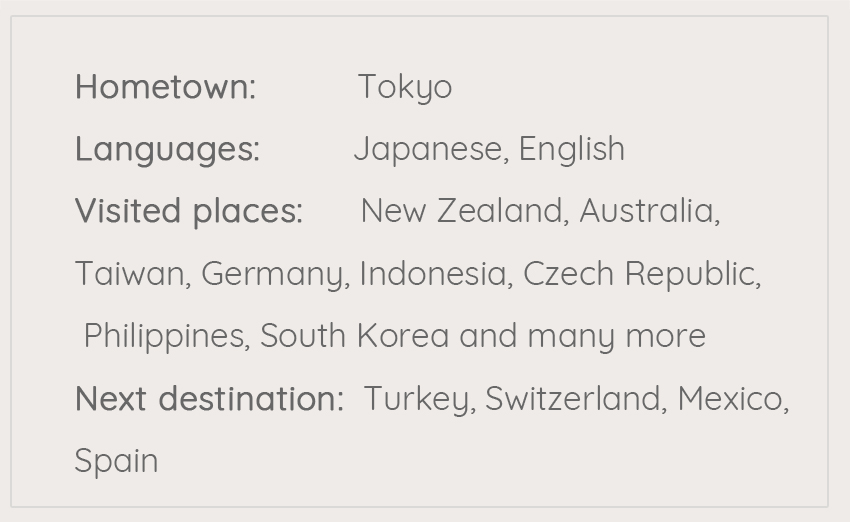Select Australia in visited places
The height and width of the screenshot is (522, 850).
646,211
